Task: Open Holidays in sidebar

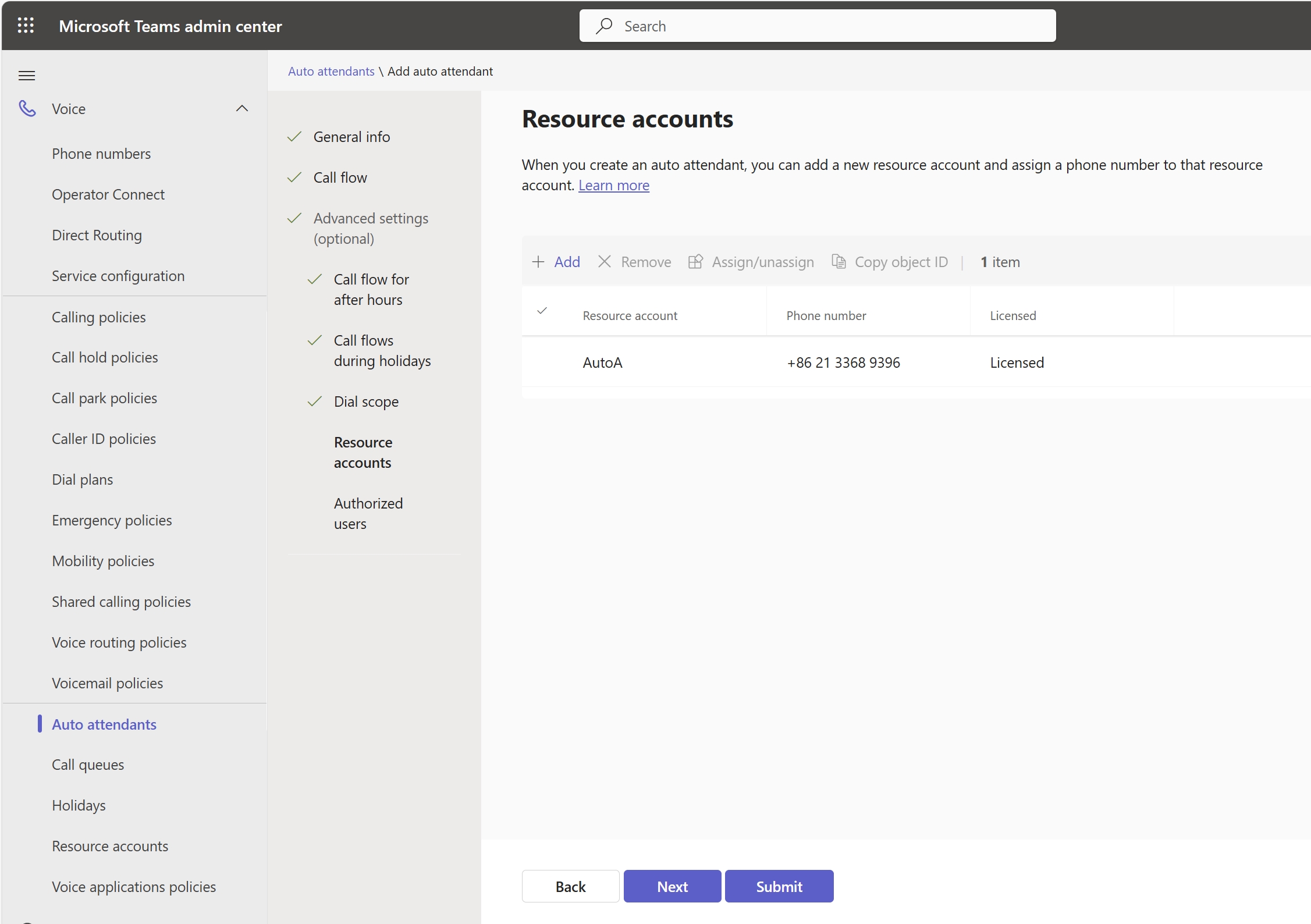Action: tap(79, 805)
